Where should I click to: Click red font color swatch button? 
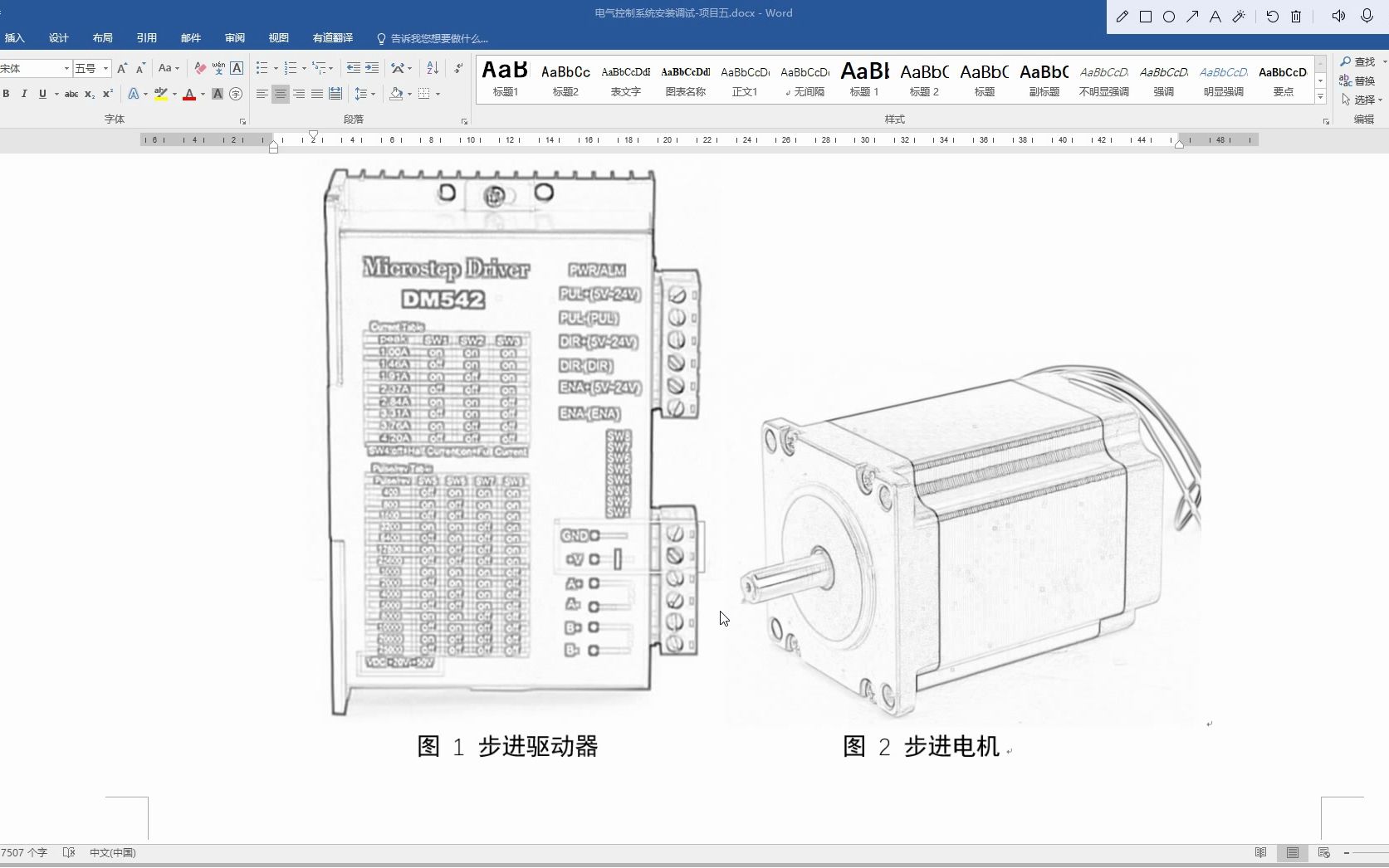(189, 94)
